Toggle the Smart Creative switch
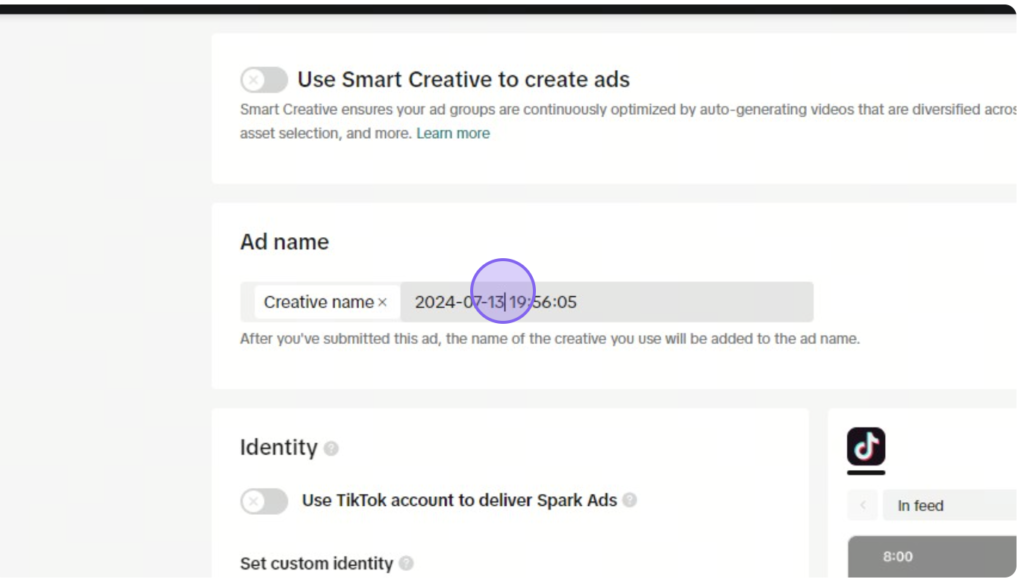This screenshot has width=1024, height=582. pyautogui.click(x=264, y=80)
